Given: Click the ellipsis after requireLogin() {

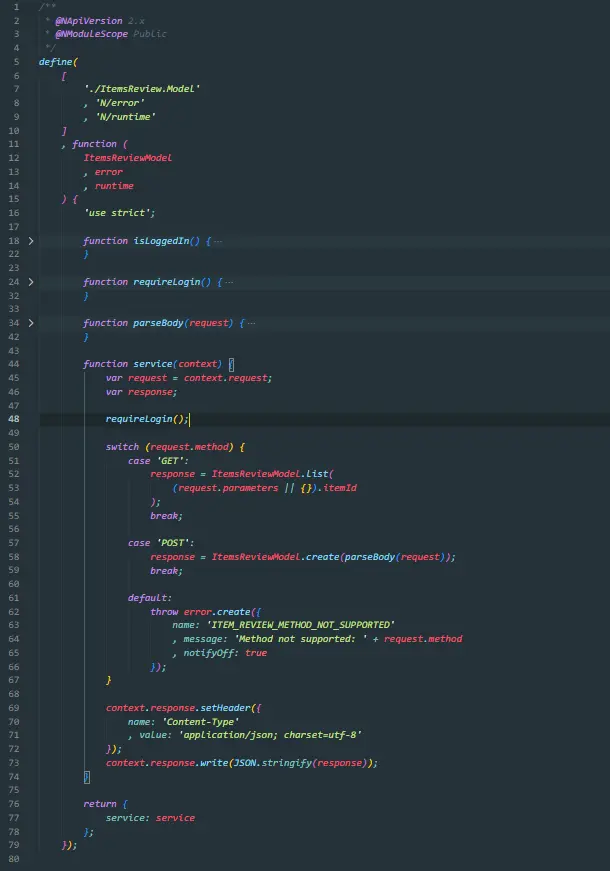Looking at the screenshot, I should 229,283.
